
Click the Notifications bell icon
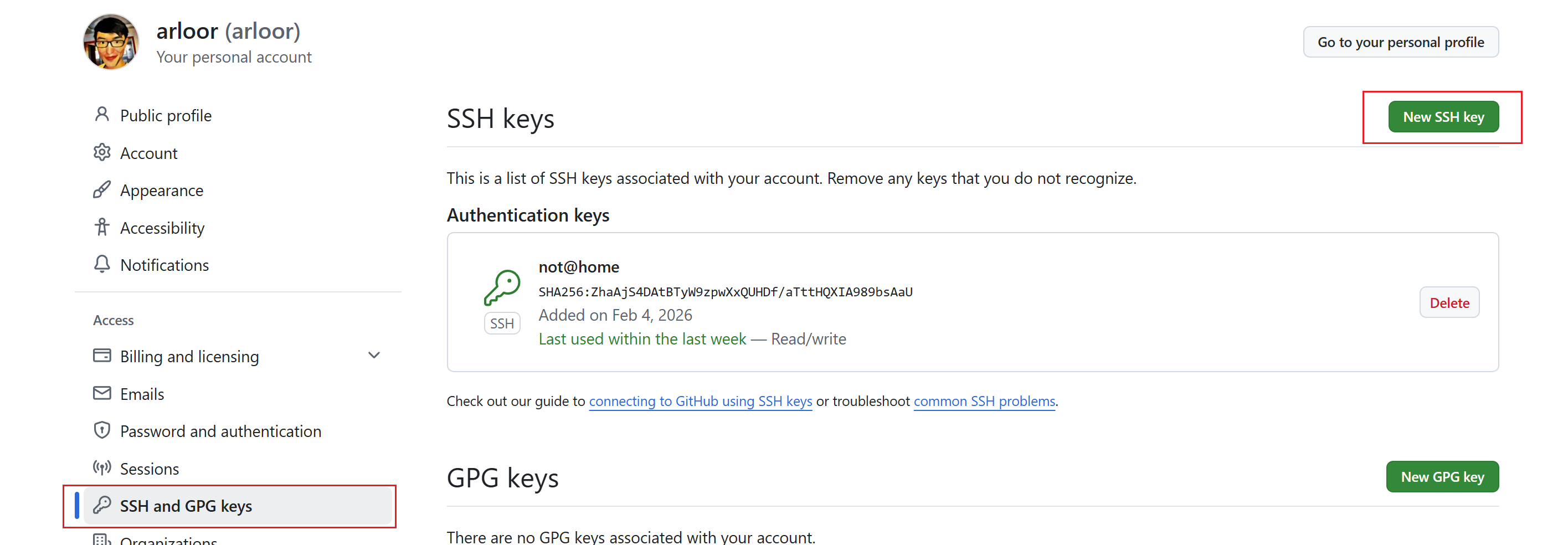point(102,264)
